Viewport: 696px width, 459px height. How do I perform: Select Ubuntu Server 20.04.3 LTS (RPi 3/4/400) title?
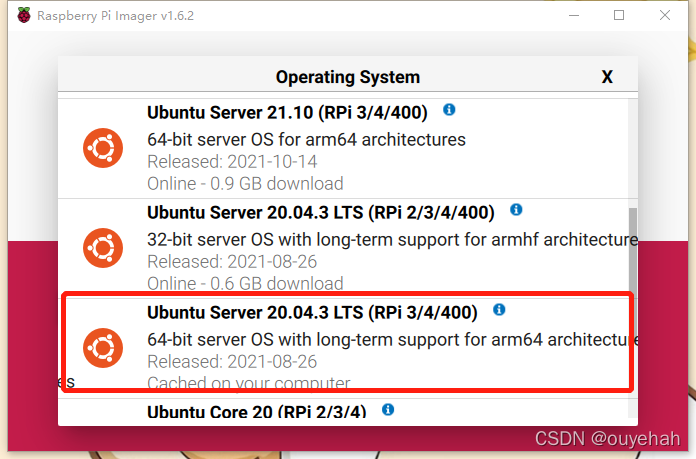(312, 312)
